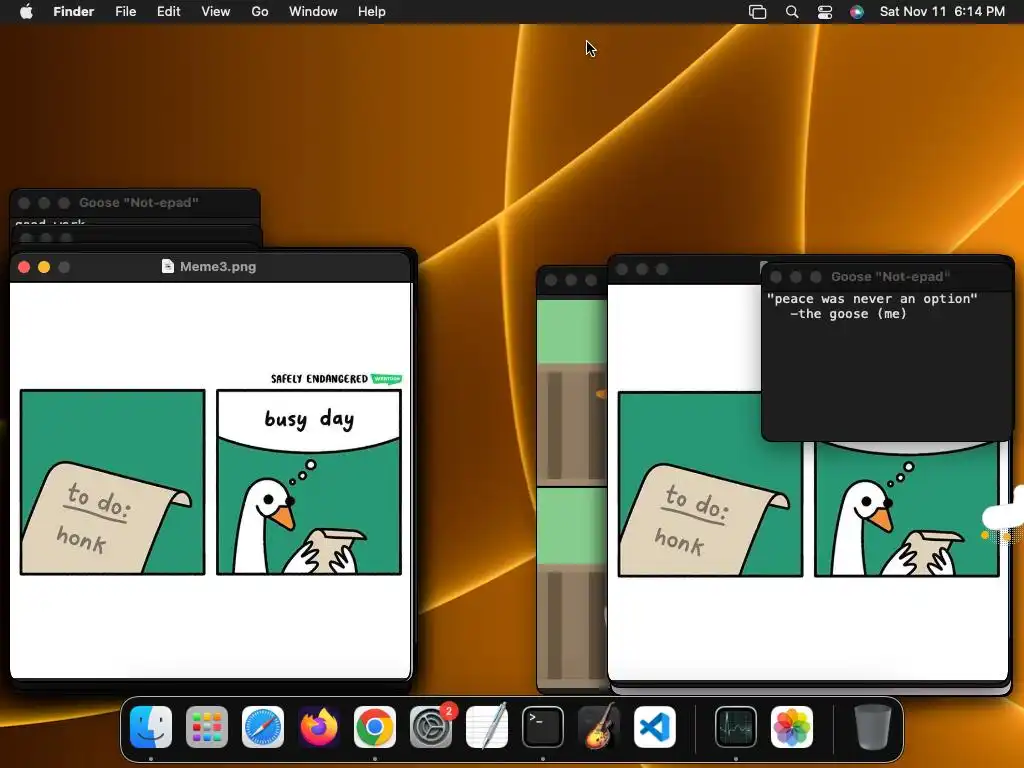
Task: Open Launchpad in the dock
Action: coord(207,727)
